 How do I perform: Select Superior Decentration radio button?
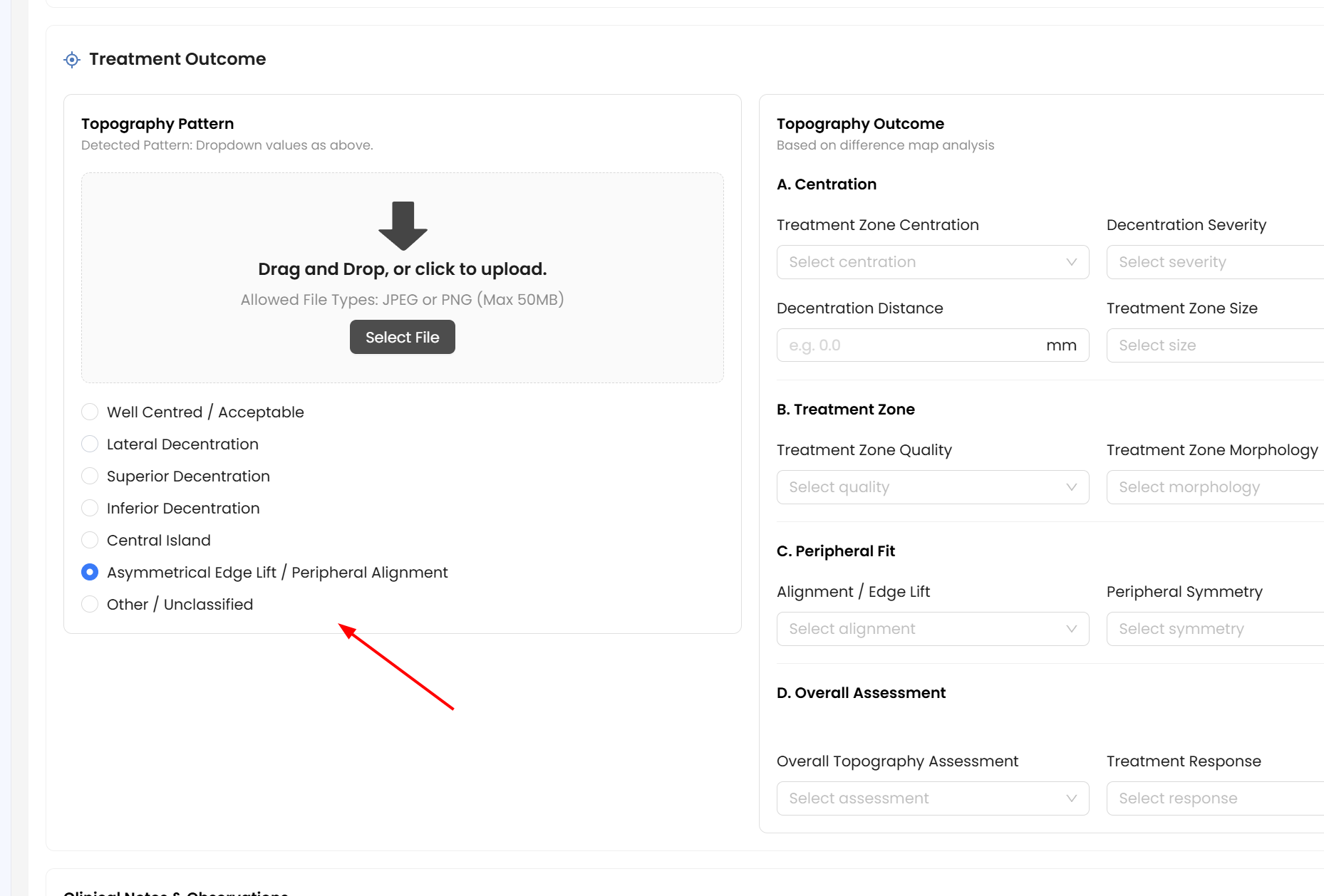pos(90,476)
